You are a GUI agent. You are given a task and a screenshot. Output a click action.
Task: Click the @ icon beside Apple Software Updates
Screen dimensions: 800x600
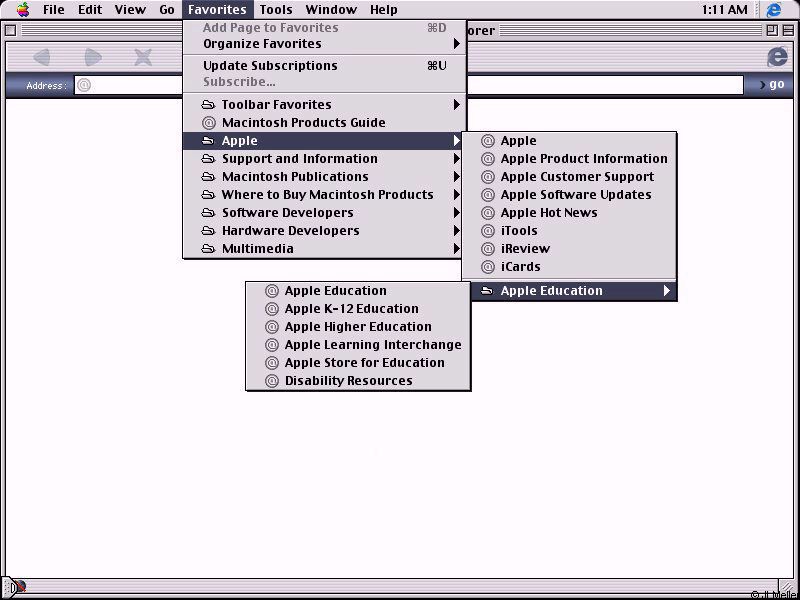[488, 195]
